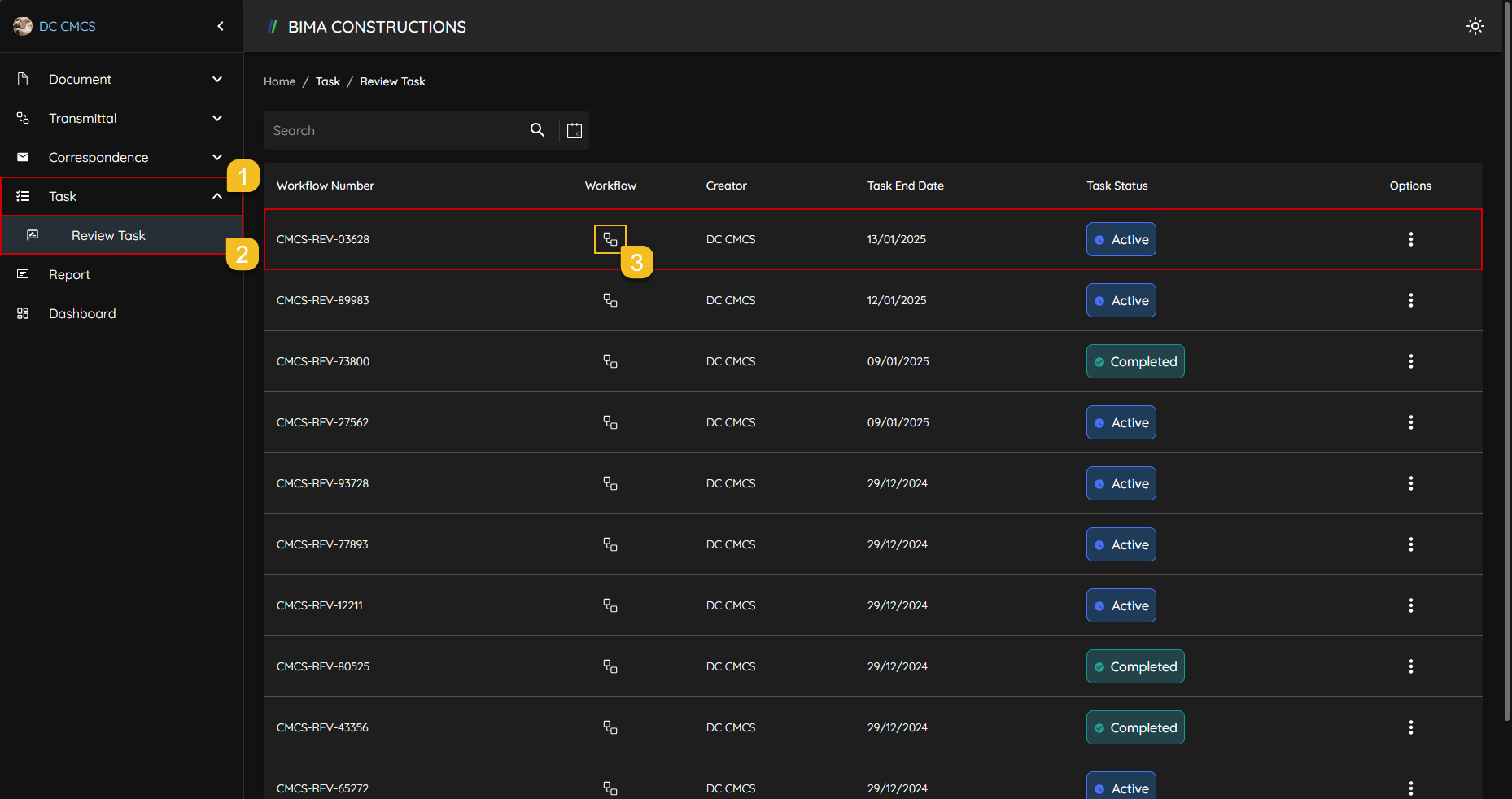Click Active status badge for CMCS-REV-93728
Viewport: 1512px width, 799px height.
pyautogui.click(x=1121, y=483)
